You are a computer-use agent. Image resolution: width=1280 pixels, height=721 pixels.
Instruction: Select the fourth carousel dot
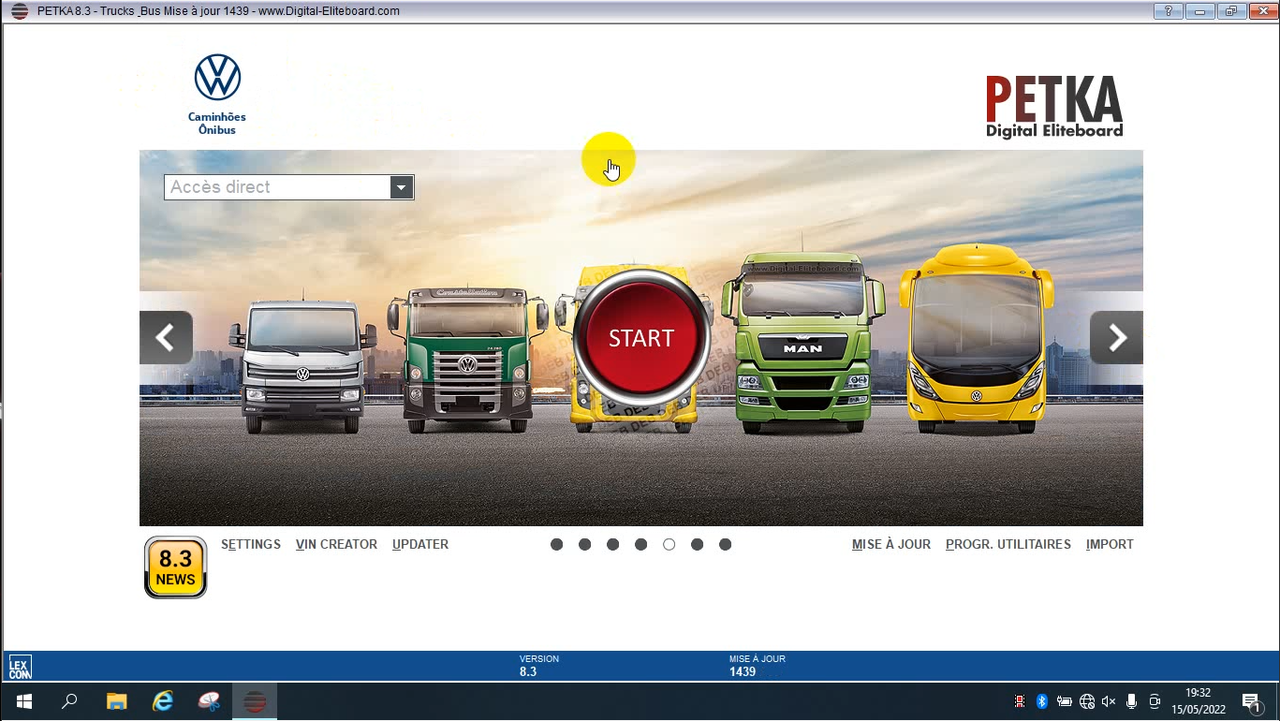coord(641,544)
